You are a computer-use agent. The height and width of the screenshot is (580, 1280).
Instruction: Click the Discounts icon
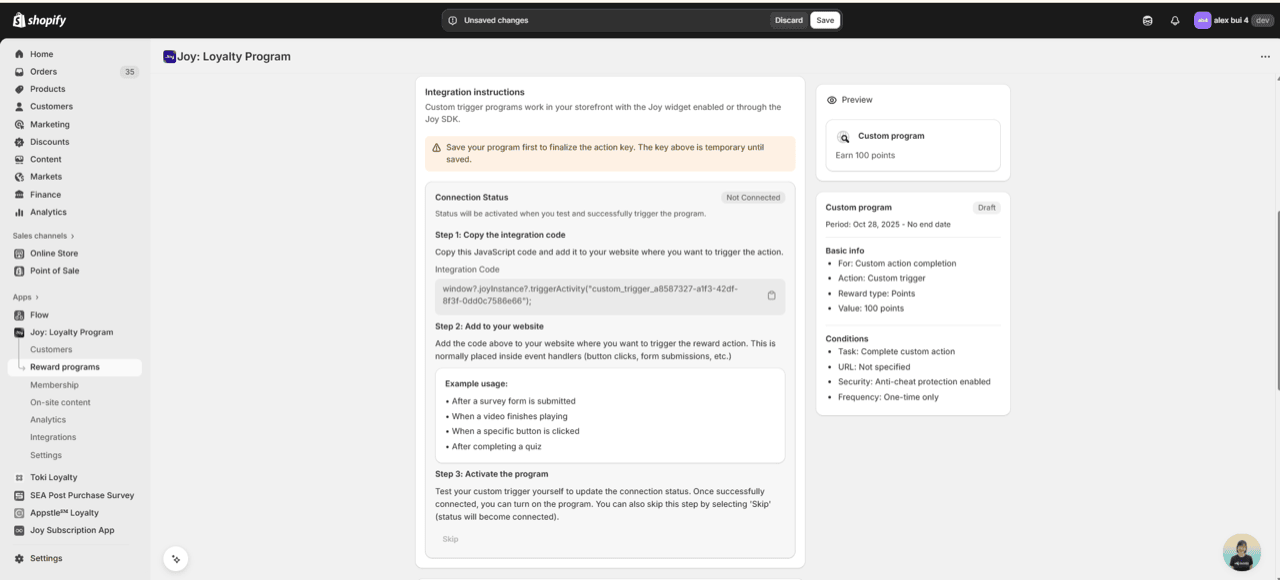[19, 142]
